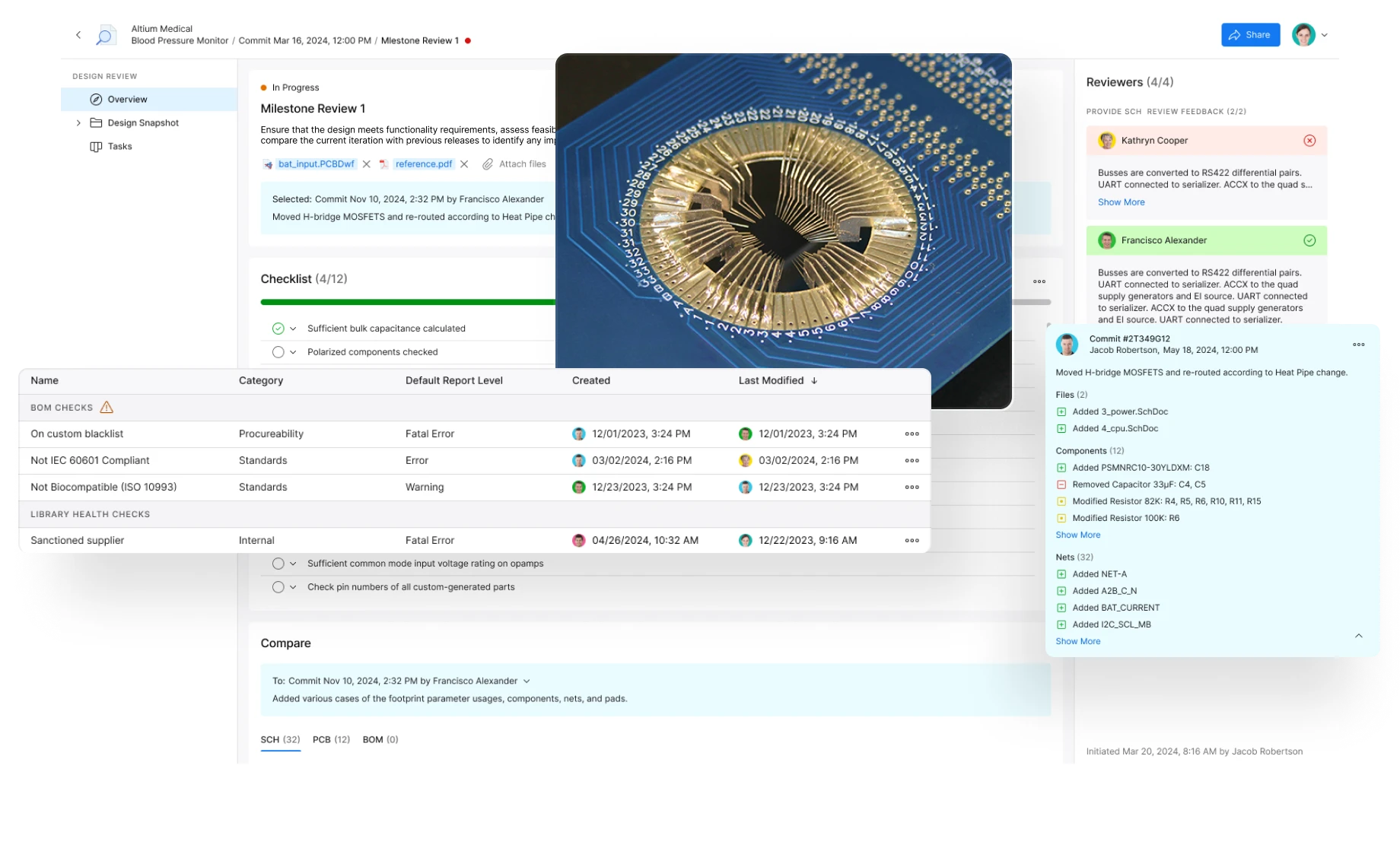The width and height of the screenshot is (1400, 864).
Task: Click creator avatar on Sanctioned supplier row
Action: pyautogui.click(x=578, y=541)
